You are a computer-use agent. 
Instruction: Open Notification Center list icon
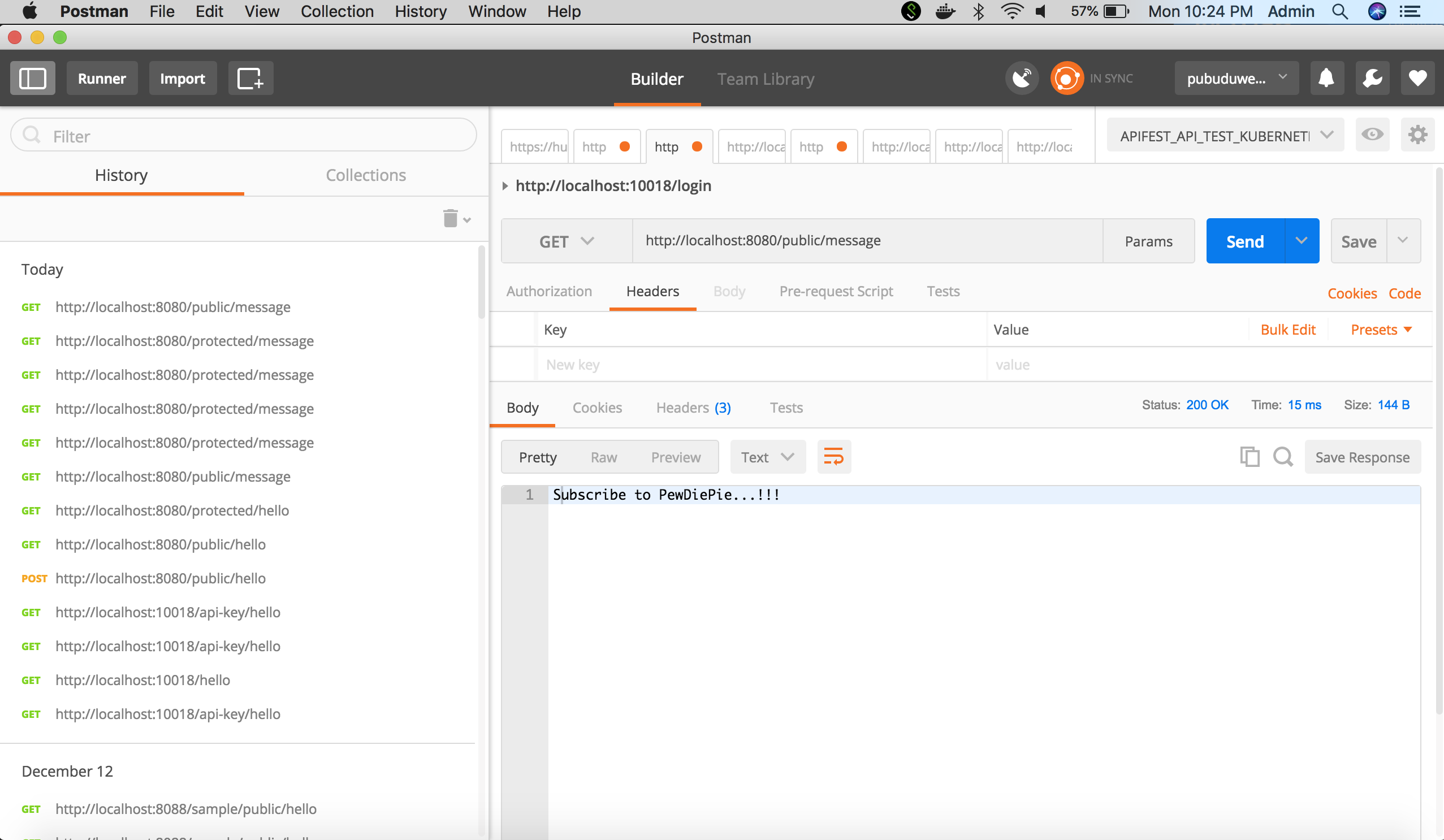click(x=1410, y=11)
